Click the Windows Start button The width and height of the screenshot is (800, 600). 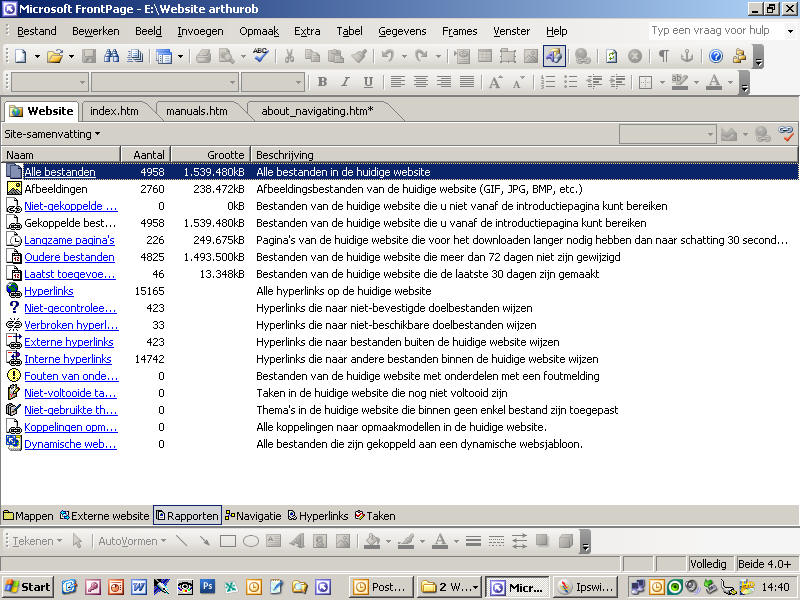click(x=28, y=587)
